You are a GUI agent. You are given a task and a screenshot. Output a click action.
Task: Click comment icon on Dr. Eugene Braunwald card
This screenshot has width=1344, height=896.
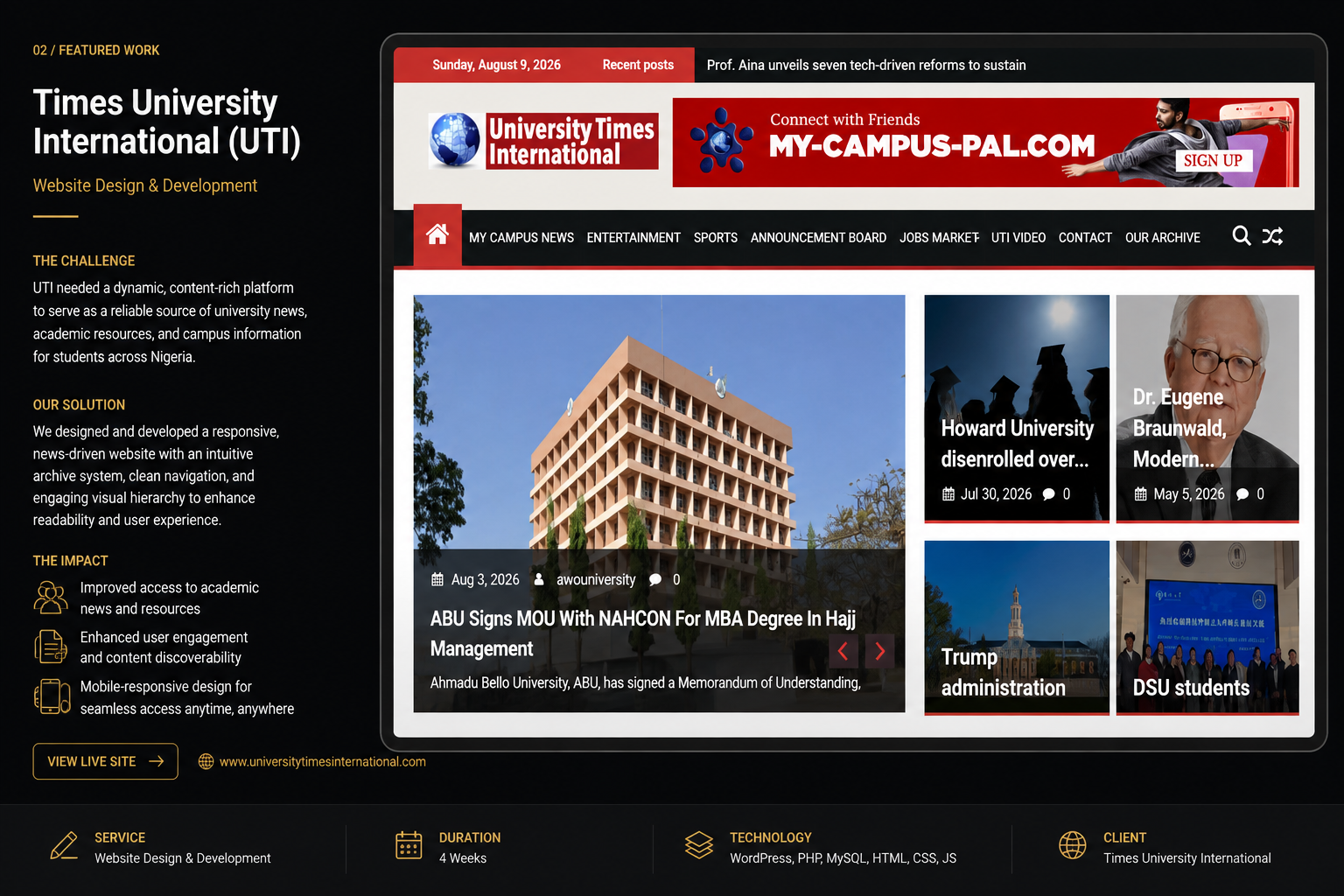click(x=1242, y=494)
